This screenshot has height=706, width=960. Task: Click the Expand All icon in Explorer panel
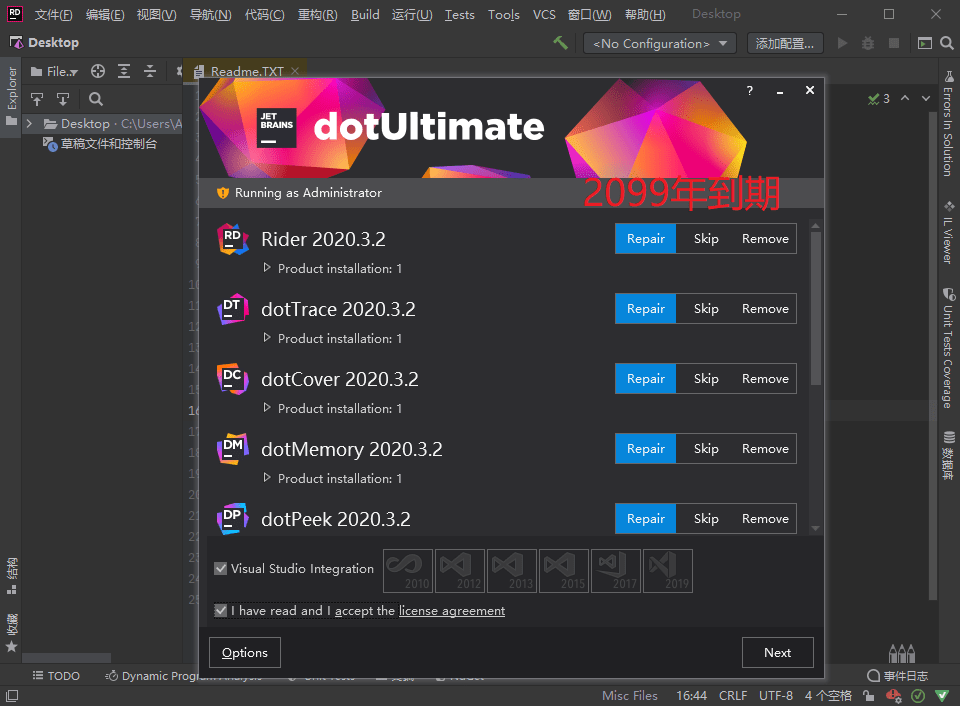click(x=124, y=72)
